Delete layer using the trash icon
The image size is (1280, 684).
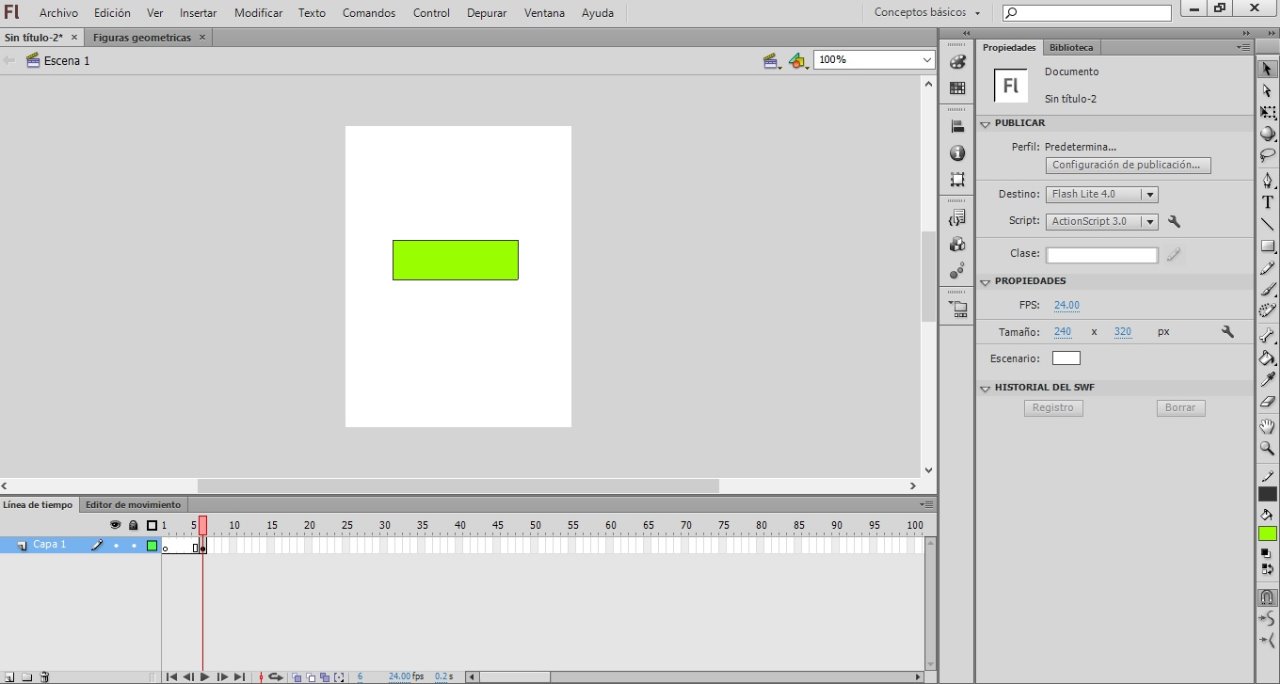pos(45,677)
